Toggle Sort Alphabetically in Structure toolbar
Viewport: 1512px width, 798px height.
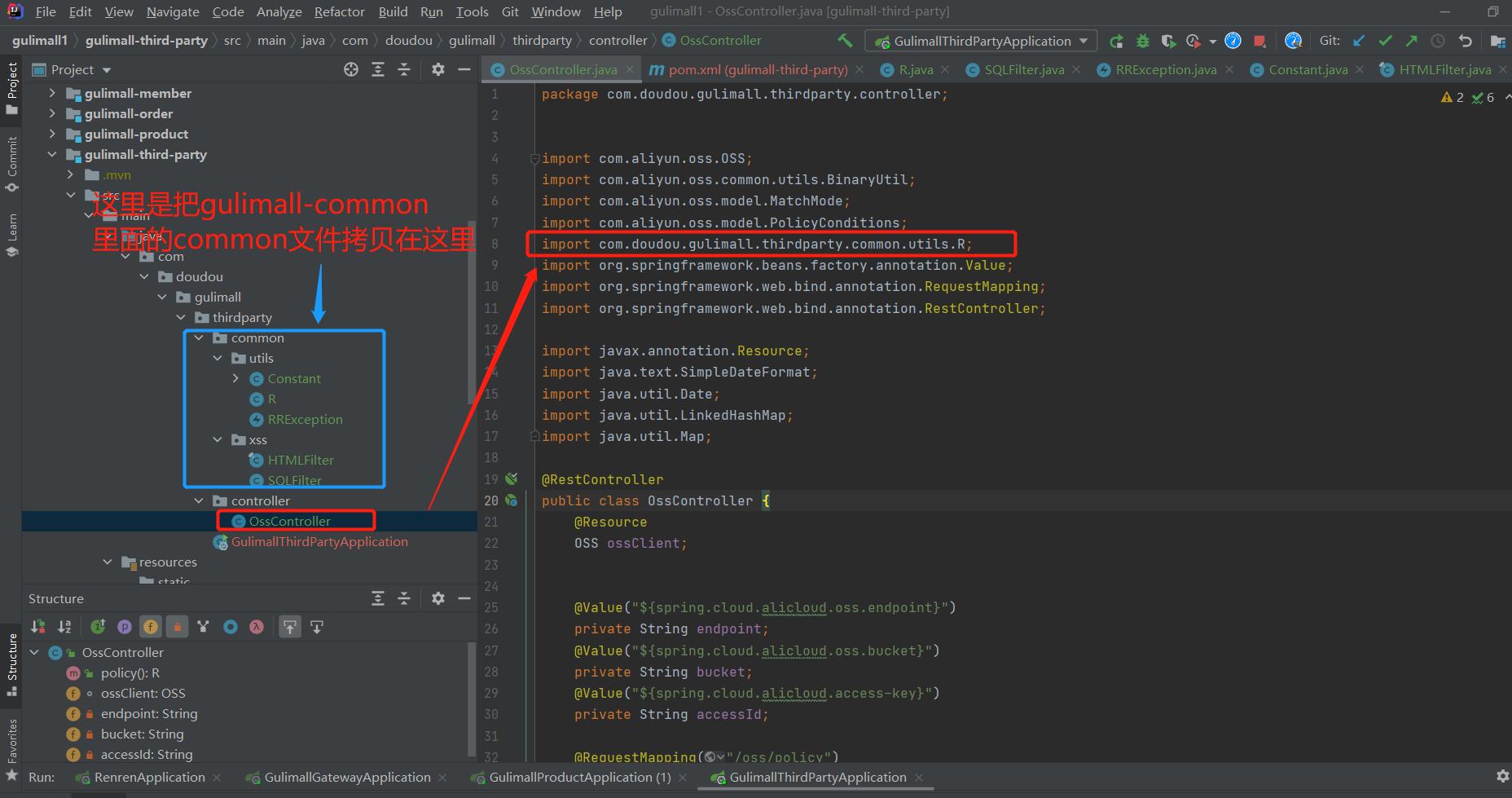pyautogui.click(x=64, y=627)
